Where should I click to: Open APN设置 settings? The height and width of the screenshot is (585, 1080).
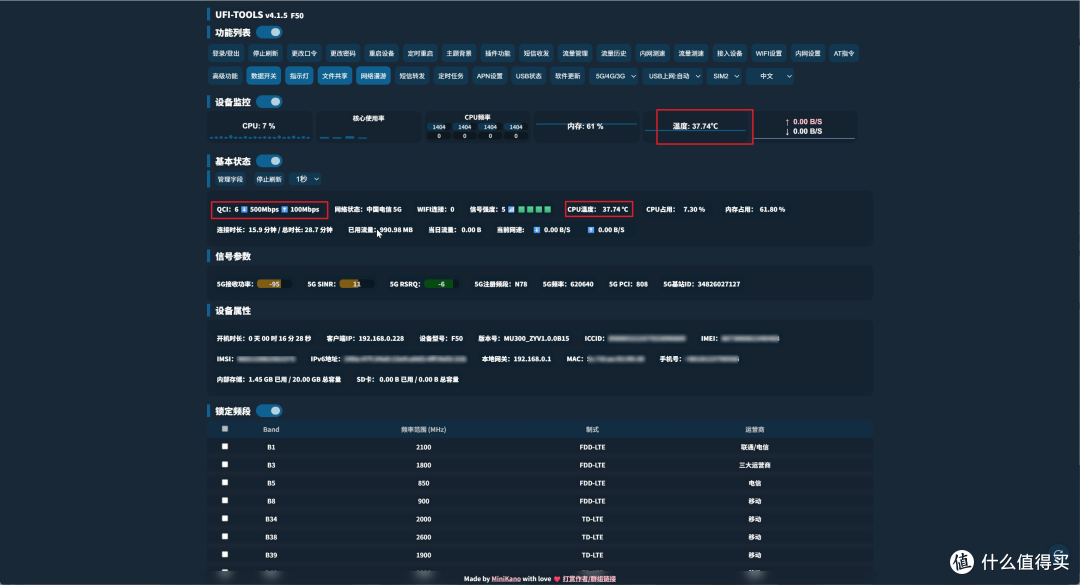pyautogui.click(x=490, y=76)
